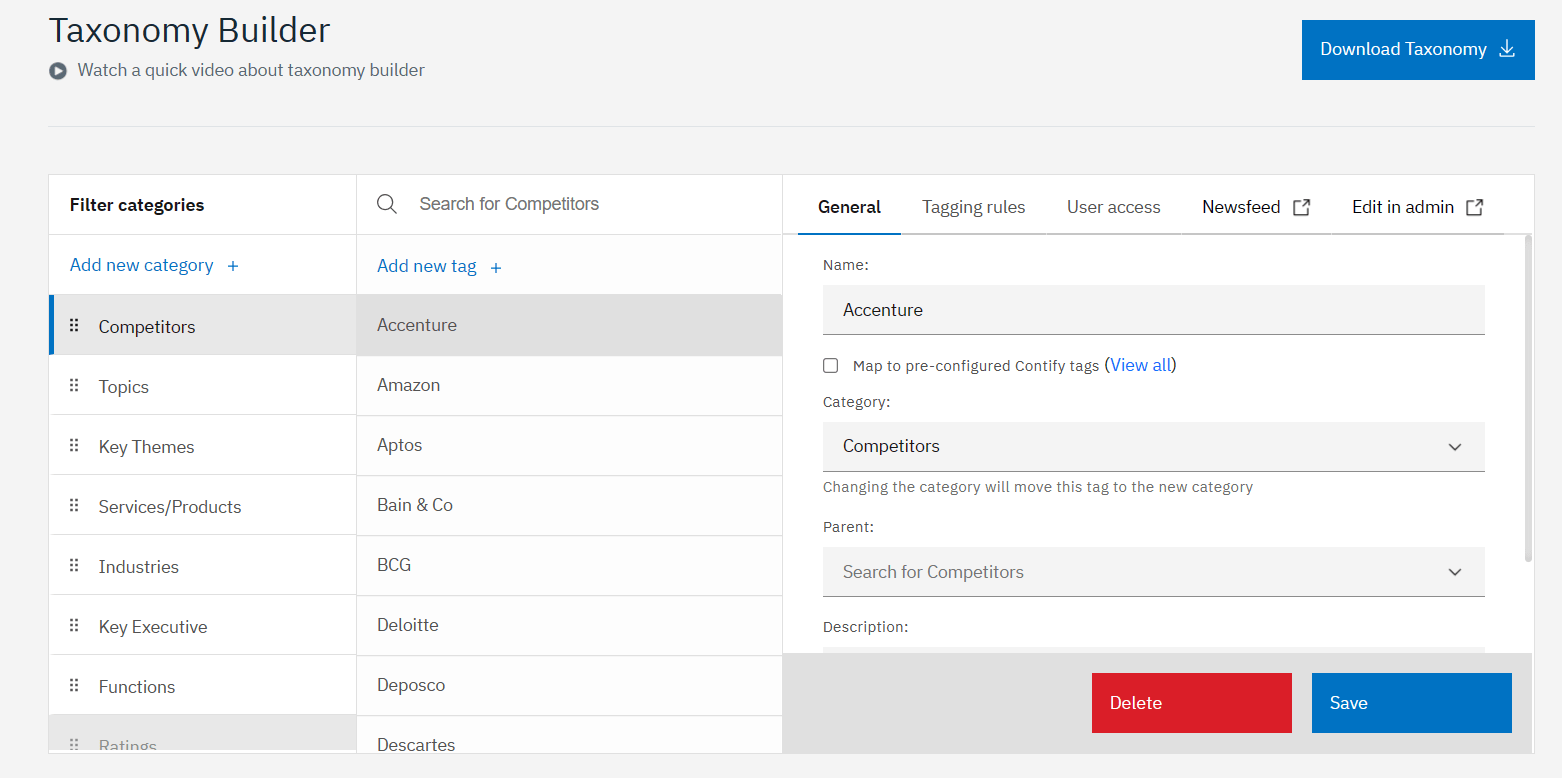Select the Industries category

[x=203, y=566]
